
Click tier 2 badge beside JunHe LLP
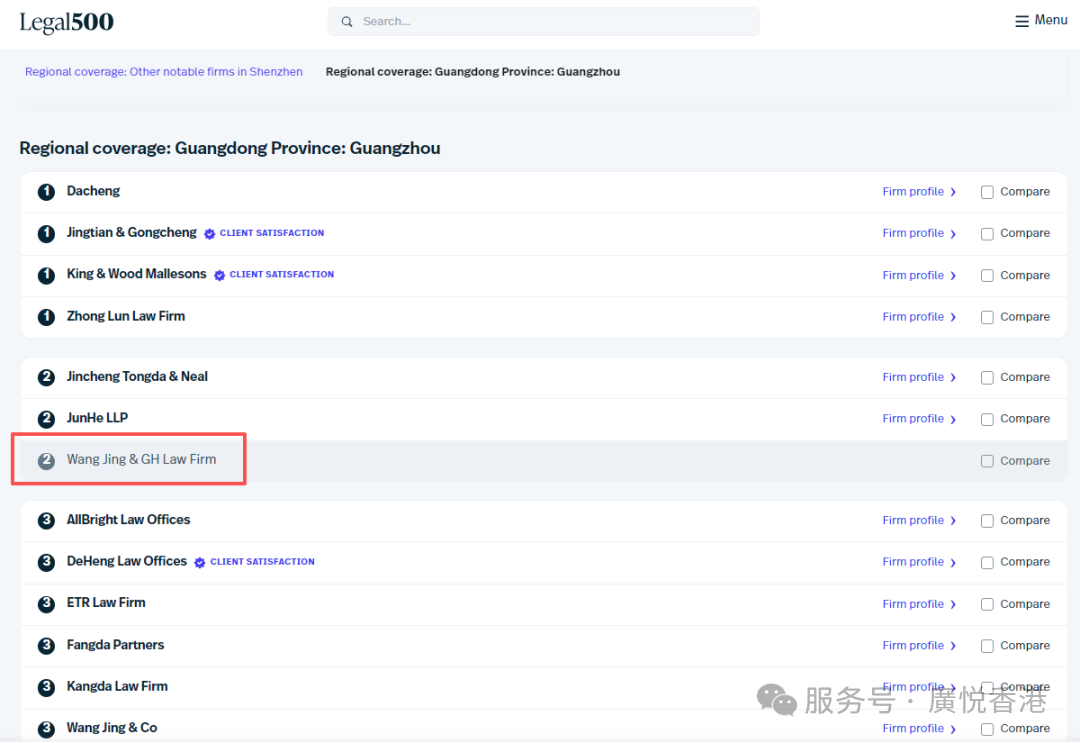[x=46, y=419]
